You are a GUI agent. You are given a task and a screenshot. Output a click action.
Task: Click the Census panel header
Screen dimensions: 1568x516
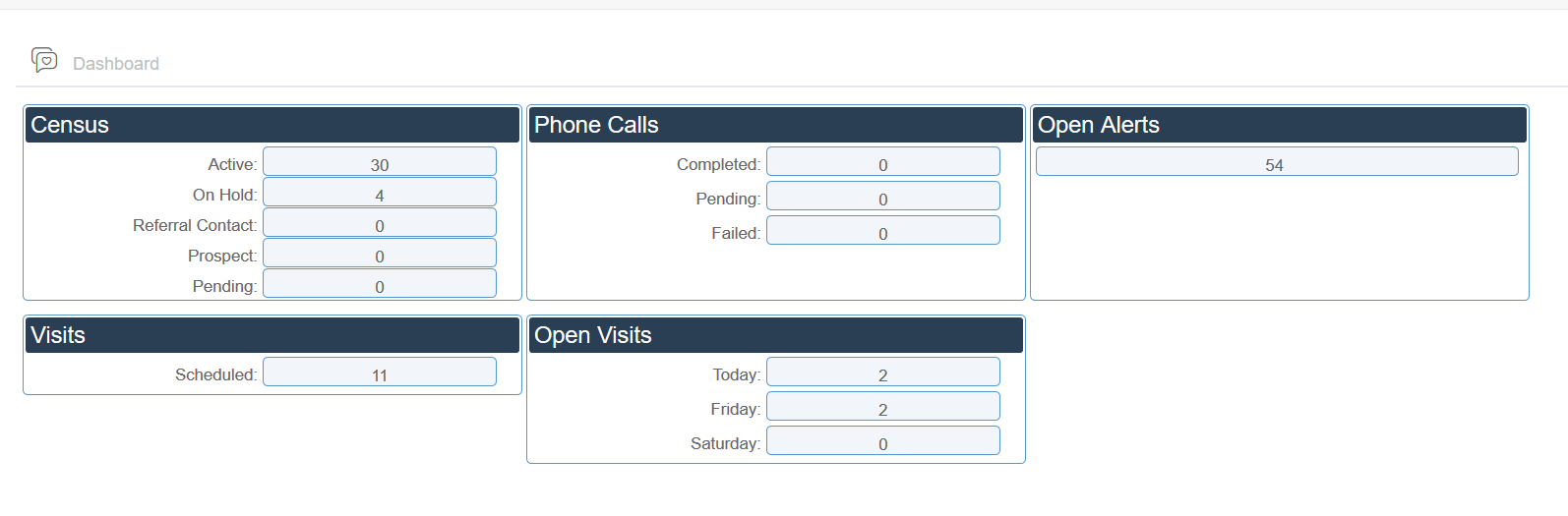pos(272,125)
